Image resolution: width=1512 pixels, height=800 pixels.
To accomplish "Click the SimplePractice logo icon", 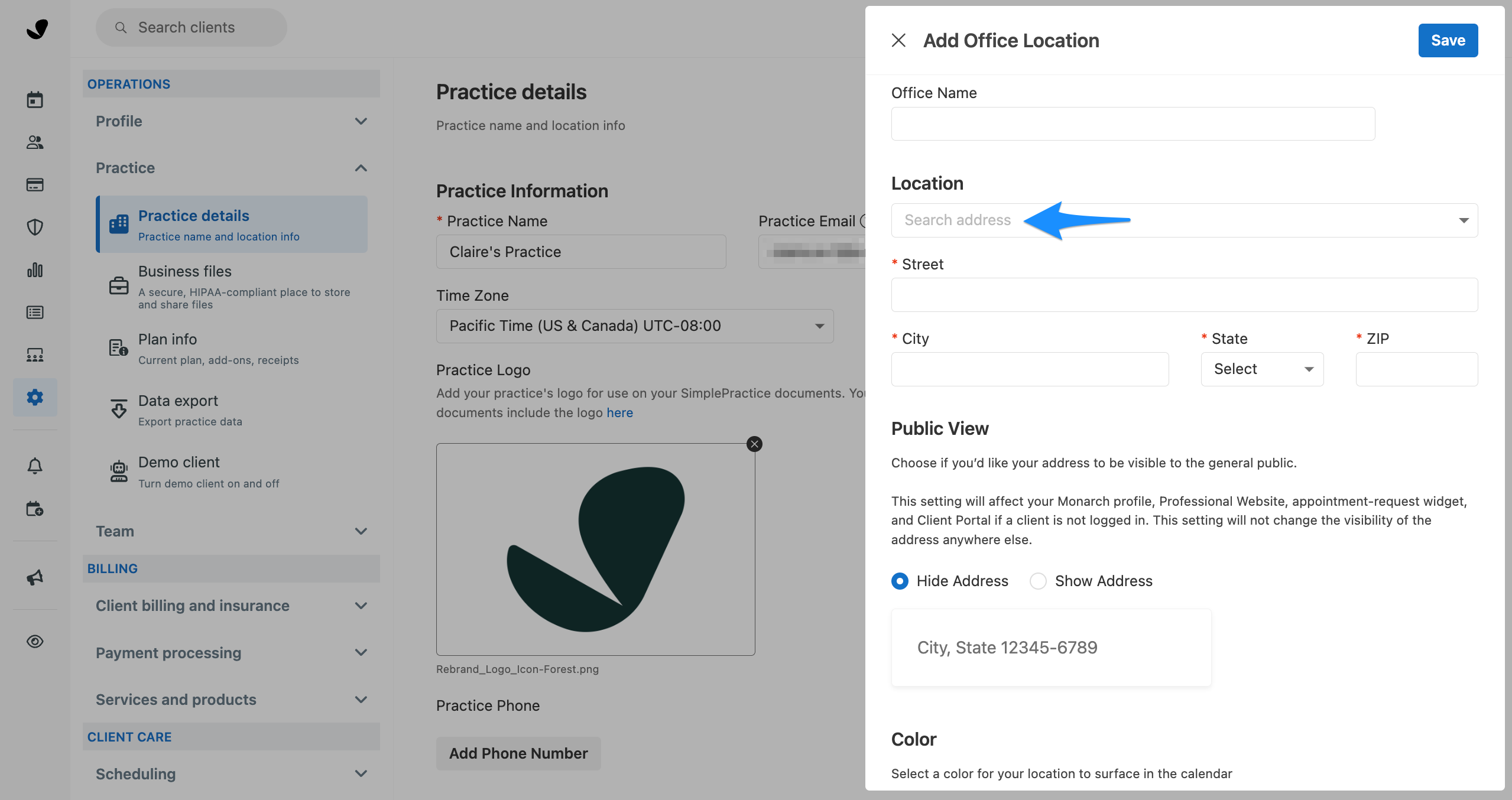I will (x=37, y=28).
